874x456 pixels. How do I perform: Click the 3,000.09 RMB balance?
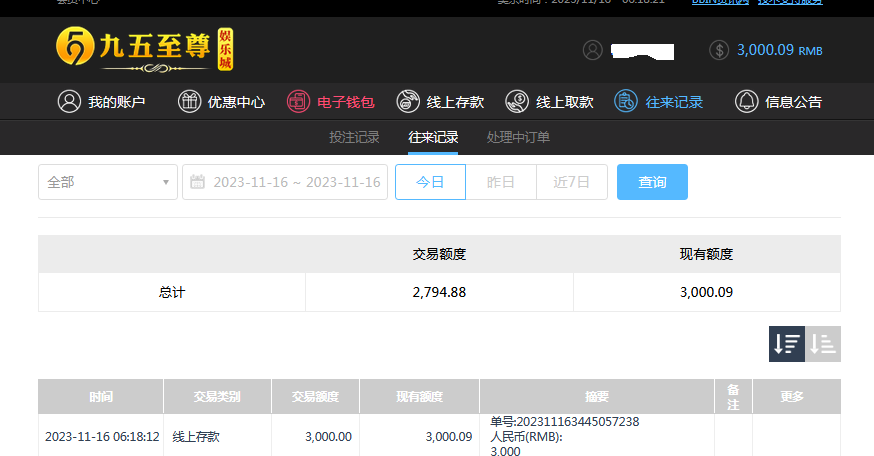click(779, 50)
